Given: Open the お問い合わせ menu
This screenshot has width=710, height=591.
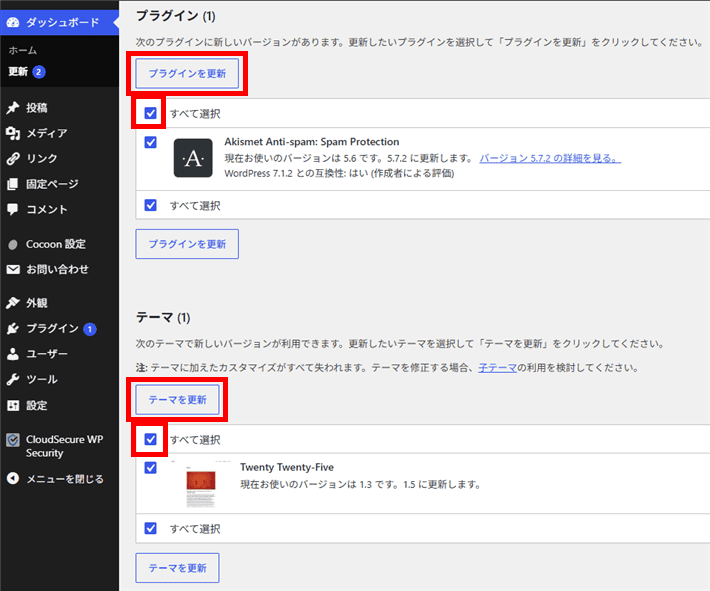Looking at the screenshot, I should tap(59, 269).
